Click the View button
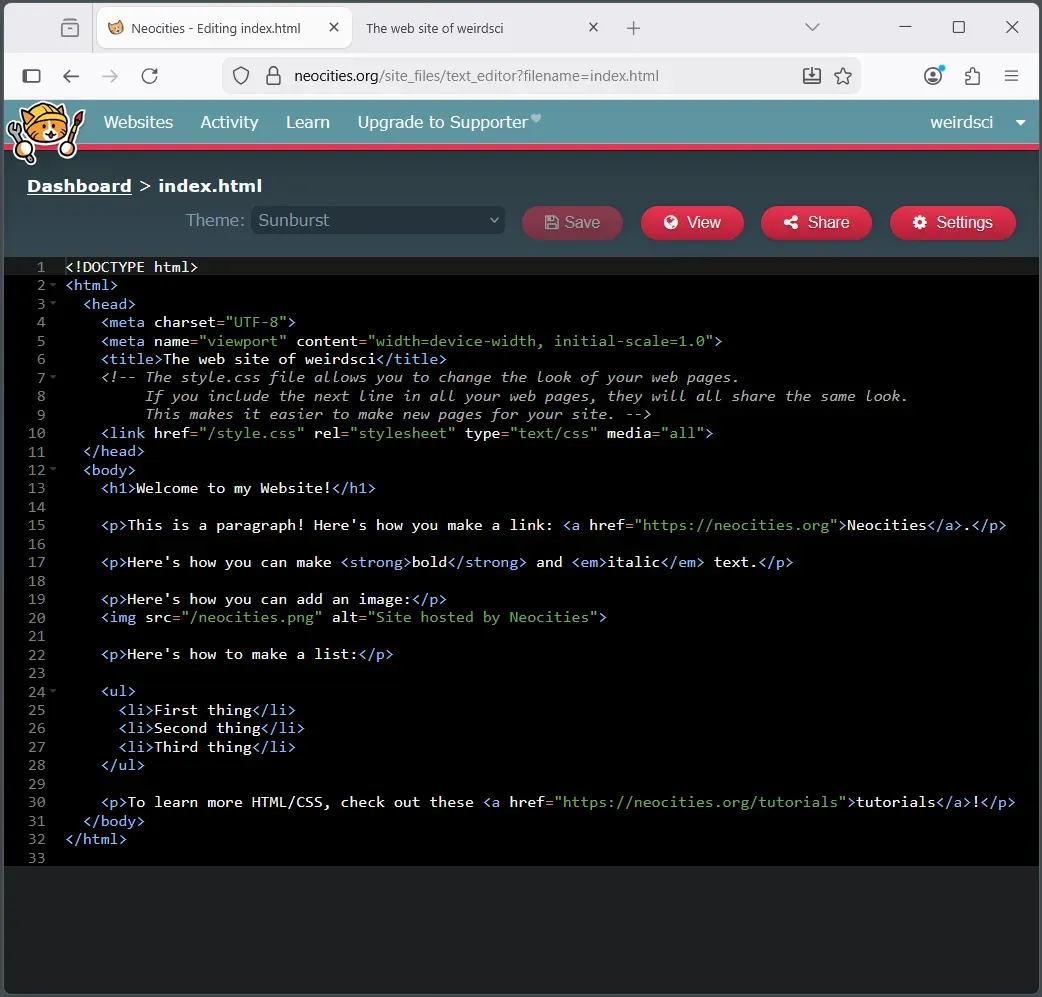Viewport: 1042px width, 997px height. pyautogui.click(x=692, y=222)
